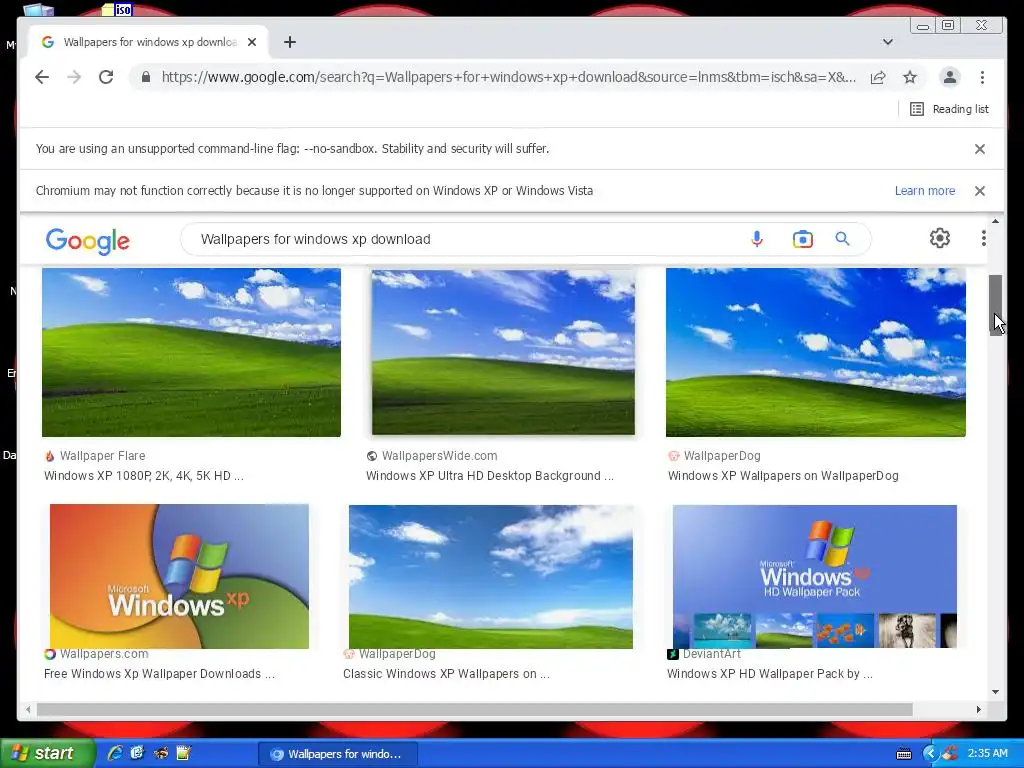Click 'Classic Windows XP Wallpapers on' title
This screenshot has height=768, width=1024.
pyautogui.click(x=447, y=674)
